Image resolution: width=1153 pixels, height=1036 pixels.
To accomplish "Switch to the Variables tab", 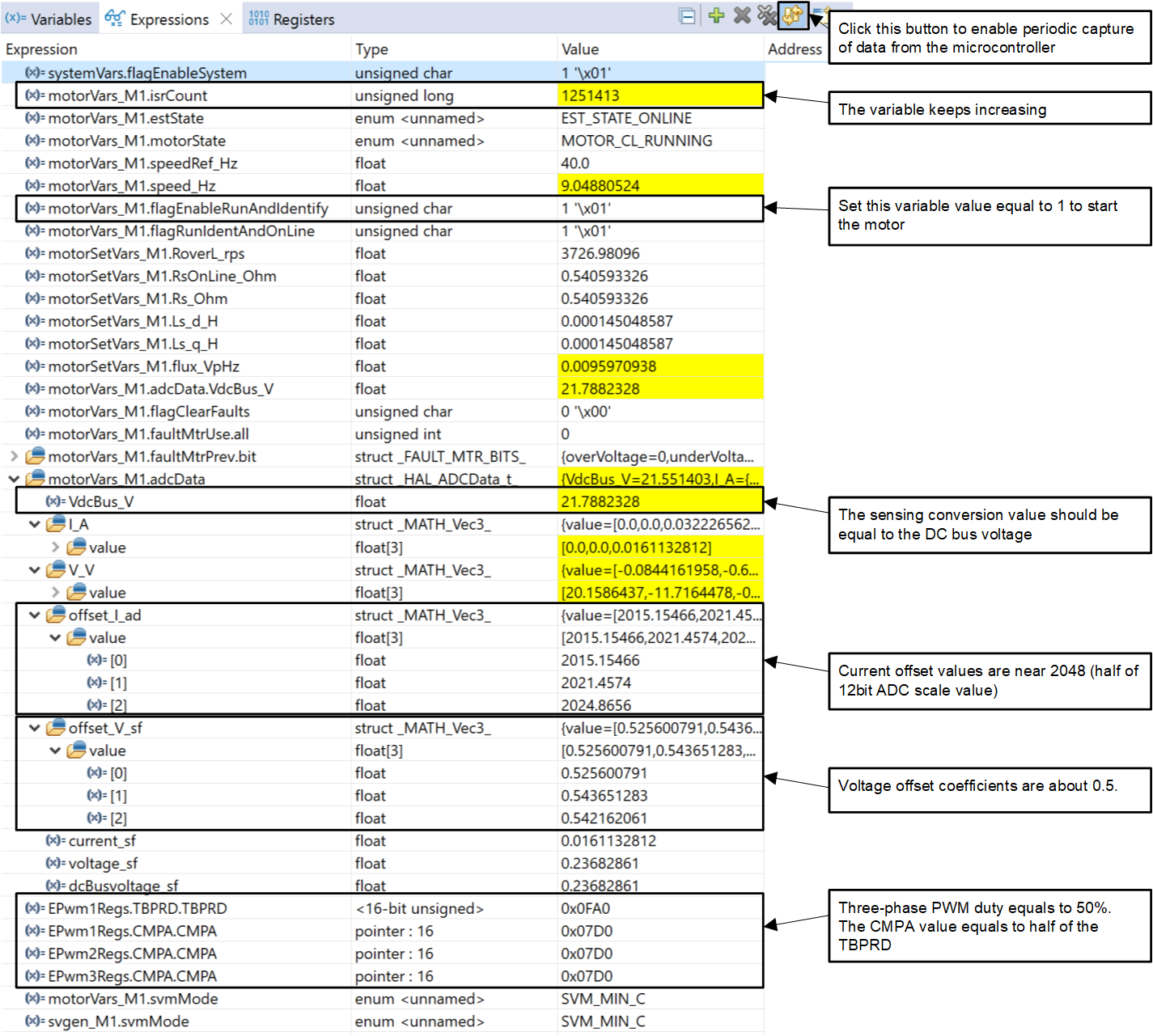I will click(x=49, y=19).
